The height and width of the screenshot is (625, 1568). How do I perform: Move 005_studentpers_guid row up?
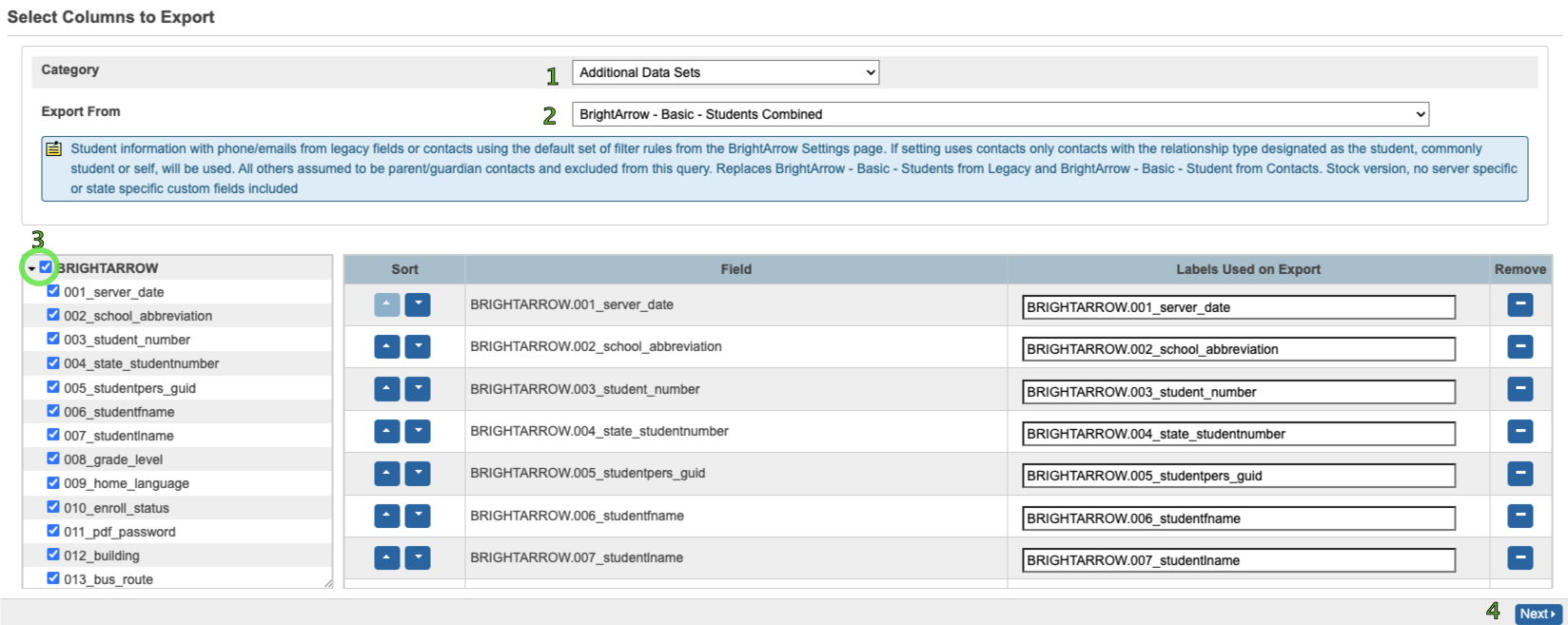click(387, 473)
